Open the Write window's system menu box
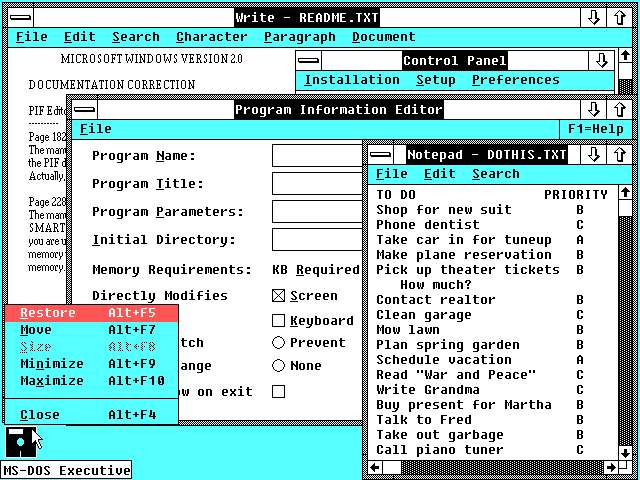Viewport: 640px width, 480px height. (20, 18)
